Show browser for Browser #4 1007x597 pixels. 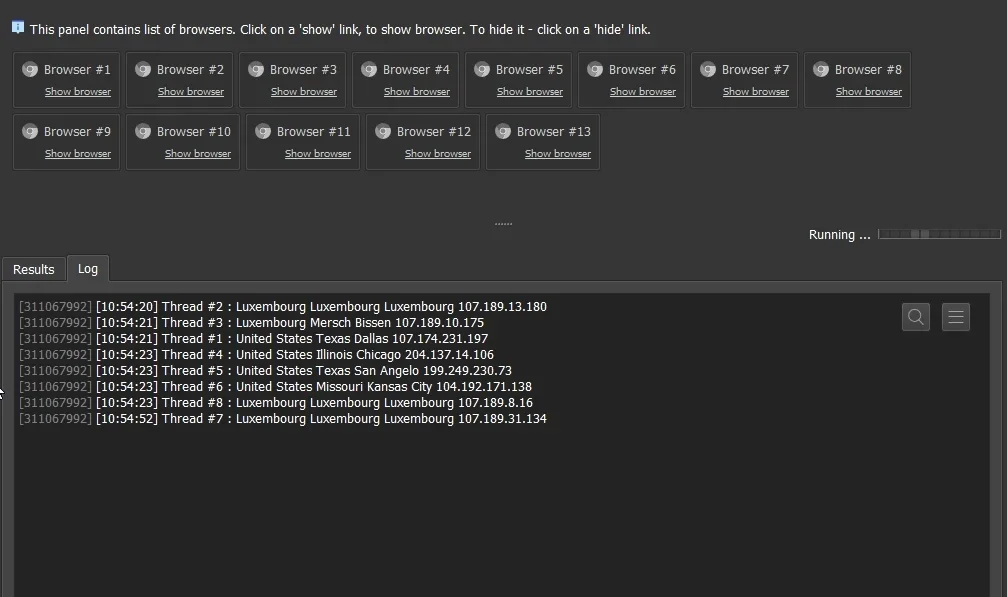[417, 92]
